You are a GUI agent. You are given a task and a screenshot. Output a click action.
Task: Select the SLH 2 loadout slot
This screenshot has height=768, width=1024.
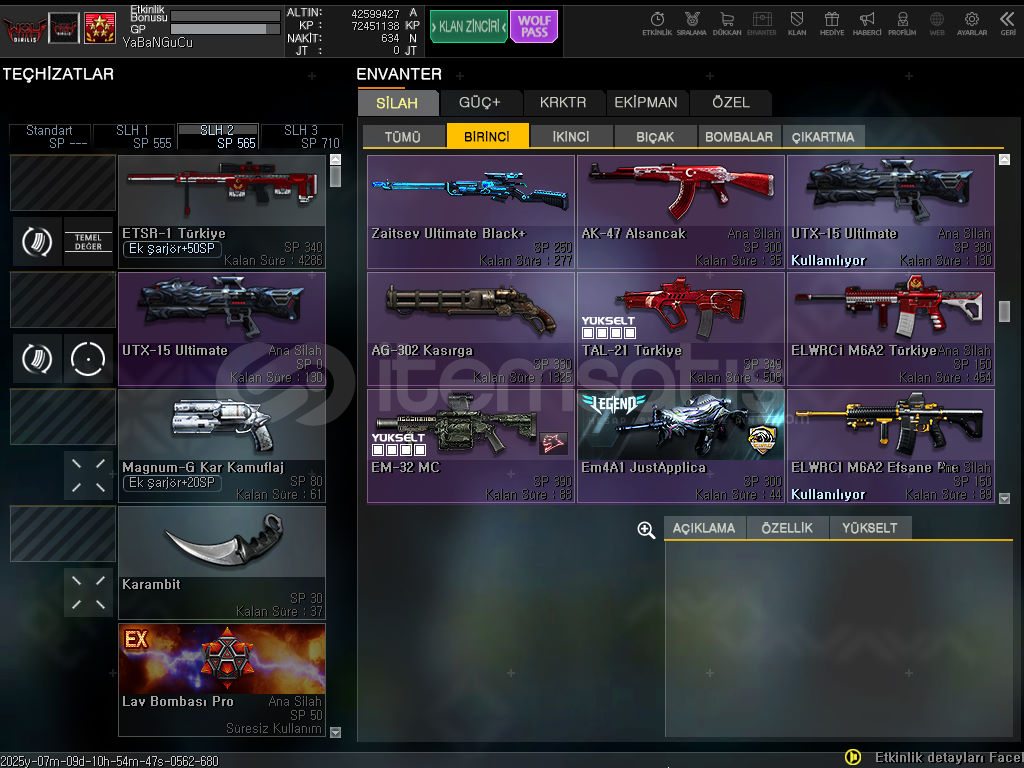[218, 136]
